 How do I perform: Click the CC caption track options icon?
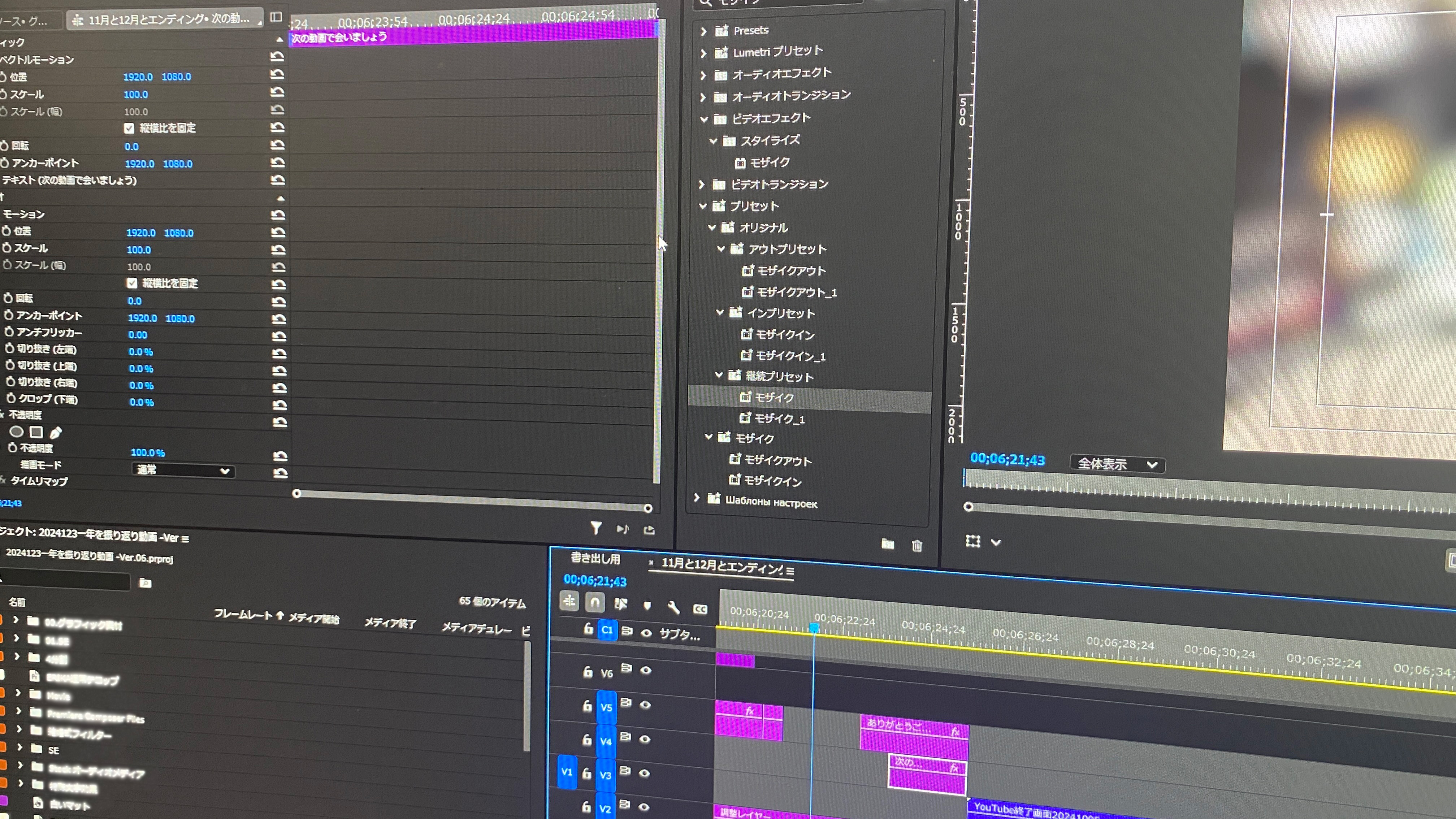700,609
